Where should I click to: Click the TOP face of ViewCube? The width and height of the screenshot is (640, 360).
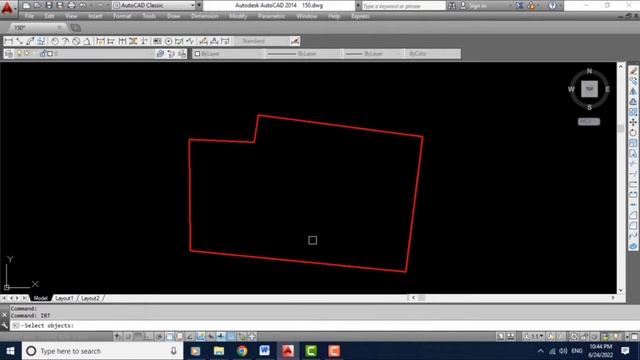tap(589, 89)
